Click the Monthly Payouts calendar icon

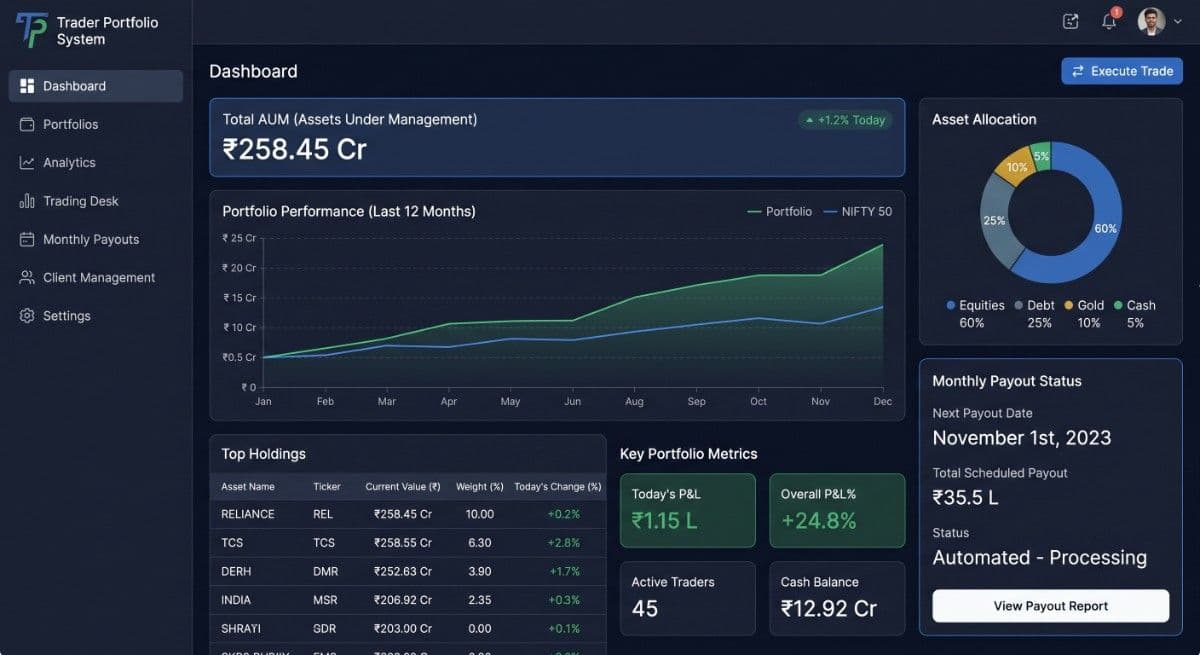click(27, 239)
